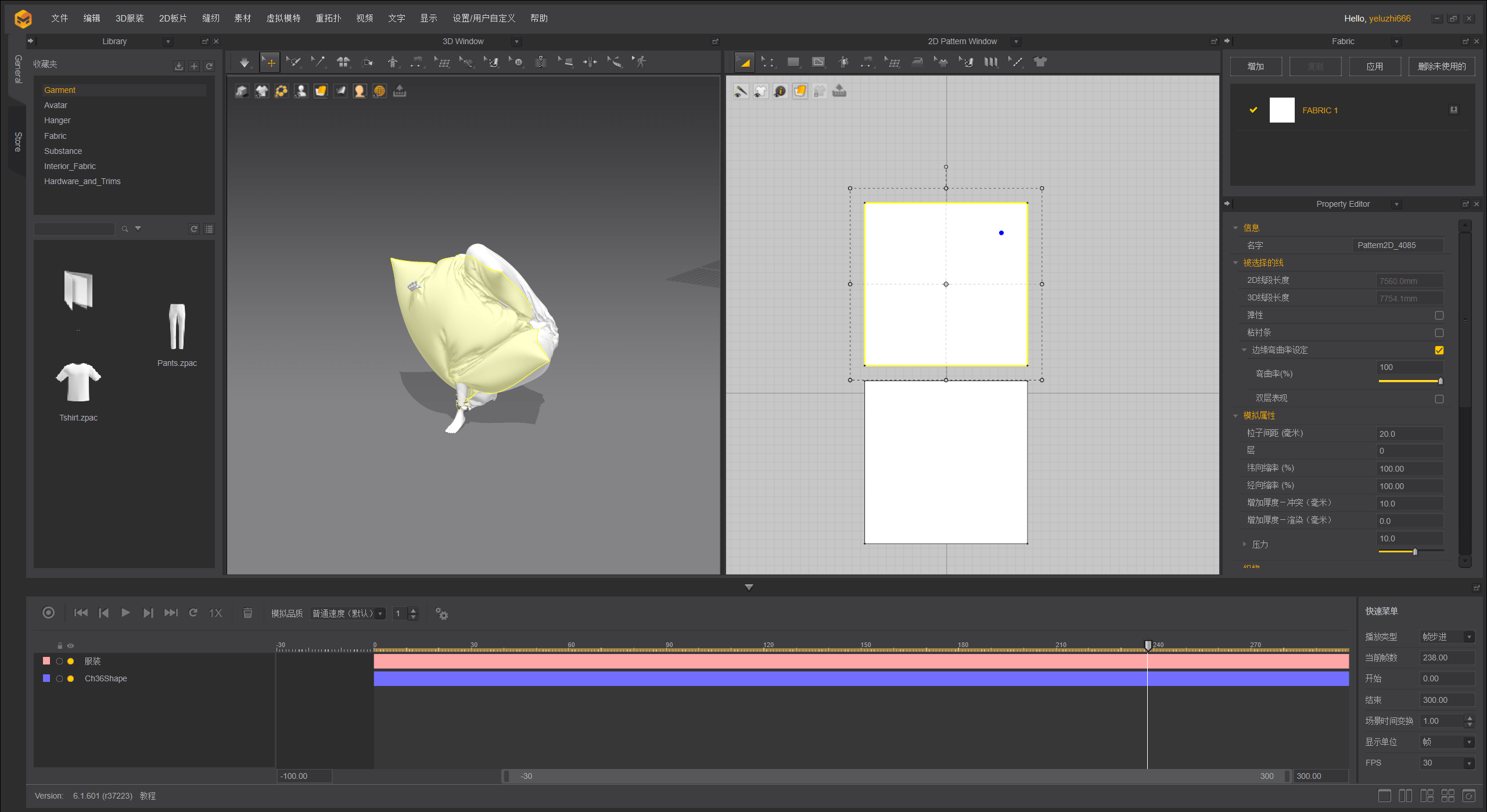The height and width of the screenshot is (812, 1487).
Task: Select the zipper tool in 3D toolbar
Action: point(541,62)
